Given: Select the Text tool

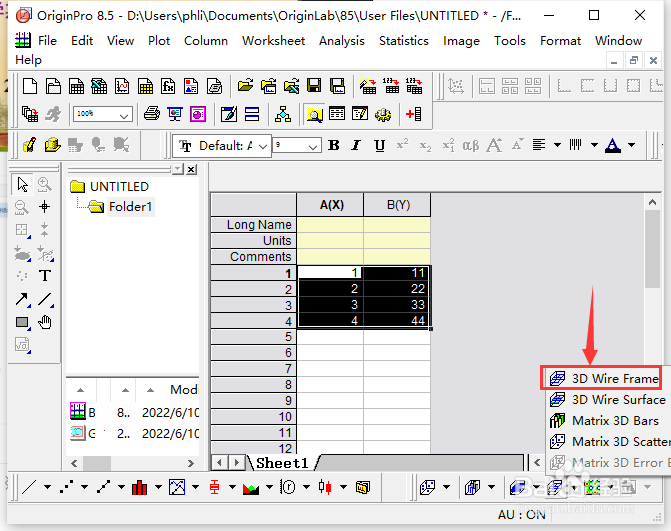Looking at the screenshot, I should [45, 276].
